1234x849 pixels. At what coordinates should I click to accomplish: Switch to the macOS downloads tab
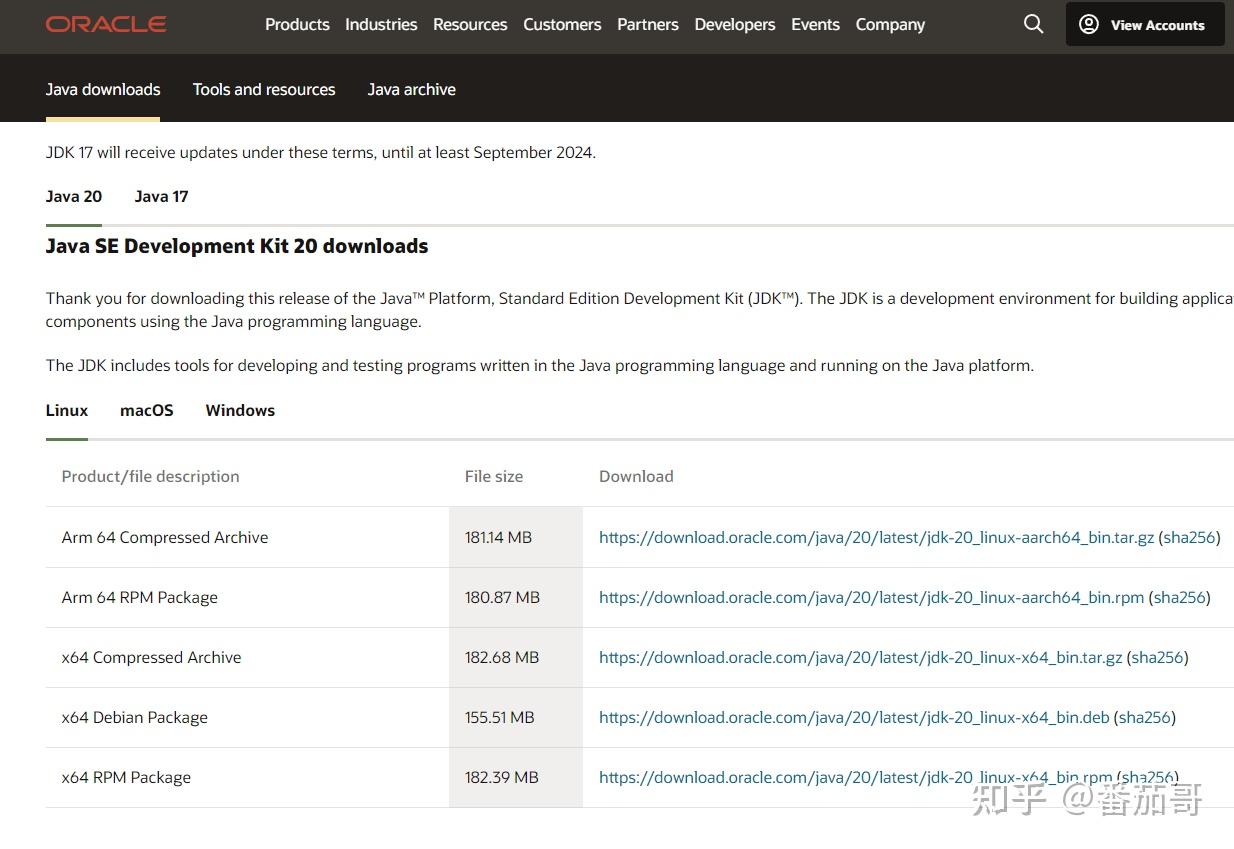pos(147,410)
